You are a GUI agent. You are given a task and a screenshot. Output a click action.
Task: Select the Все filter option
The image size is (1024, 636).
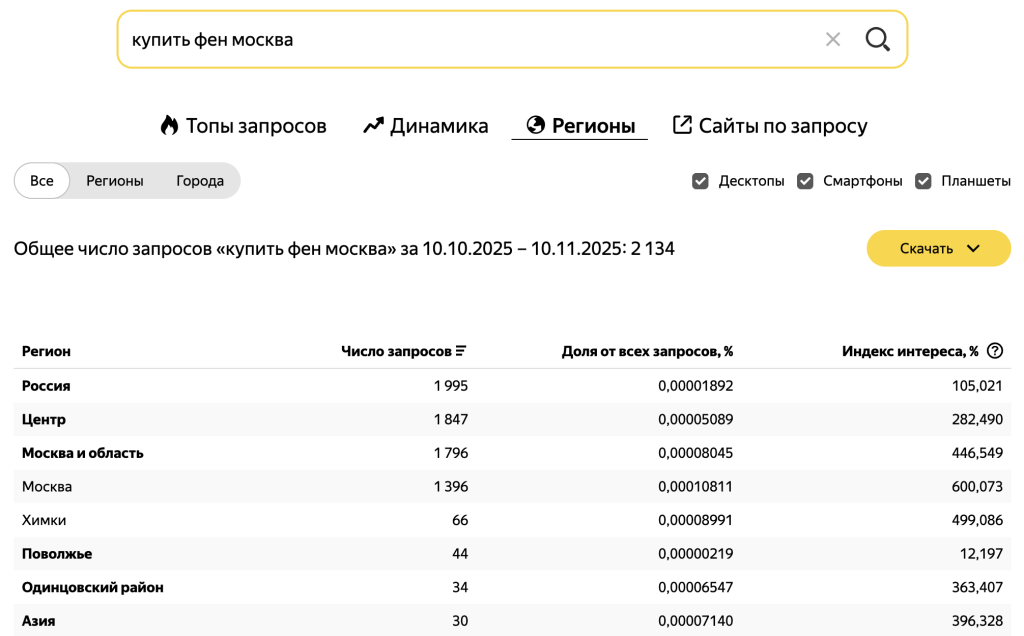(41, 180)
